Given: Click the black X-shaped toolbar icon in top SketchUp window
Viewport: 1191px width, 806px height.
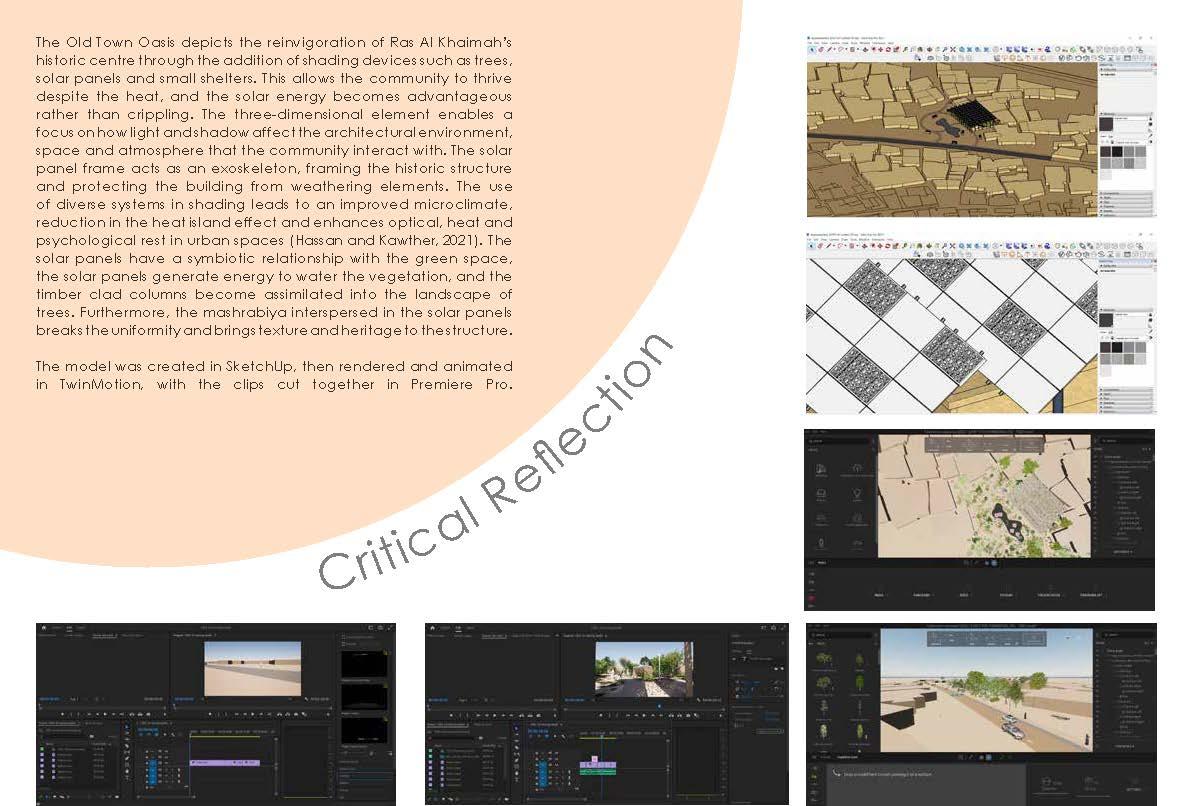Looking at the screenshot, I should pyautogui.click(x=952, y=49).
